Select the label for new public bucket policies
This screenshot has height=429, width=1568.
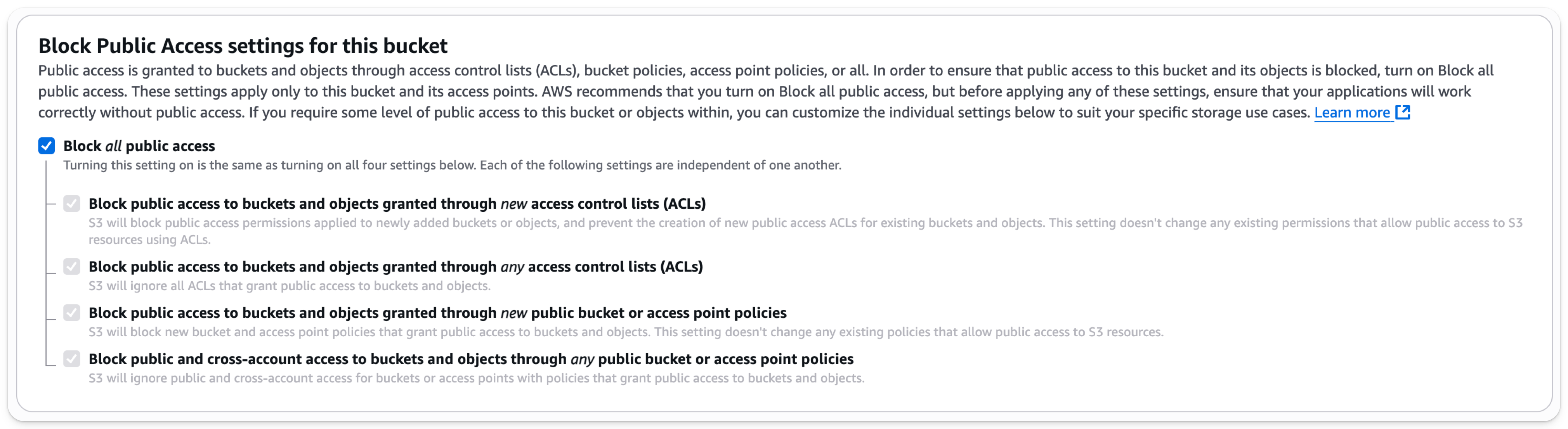[x=438, y=312]
